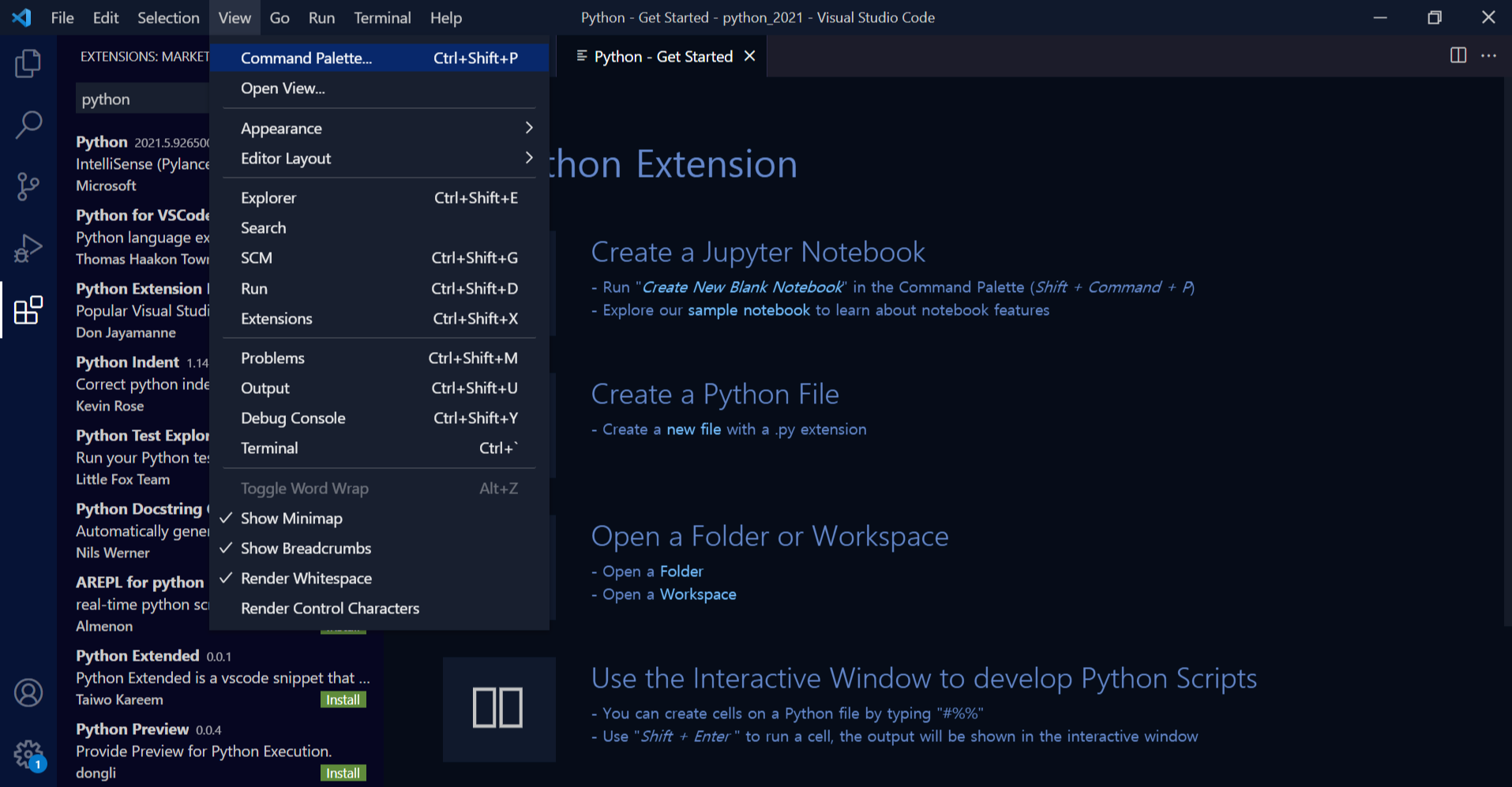Open the Go menu

[x=280, y=17]
